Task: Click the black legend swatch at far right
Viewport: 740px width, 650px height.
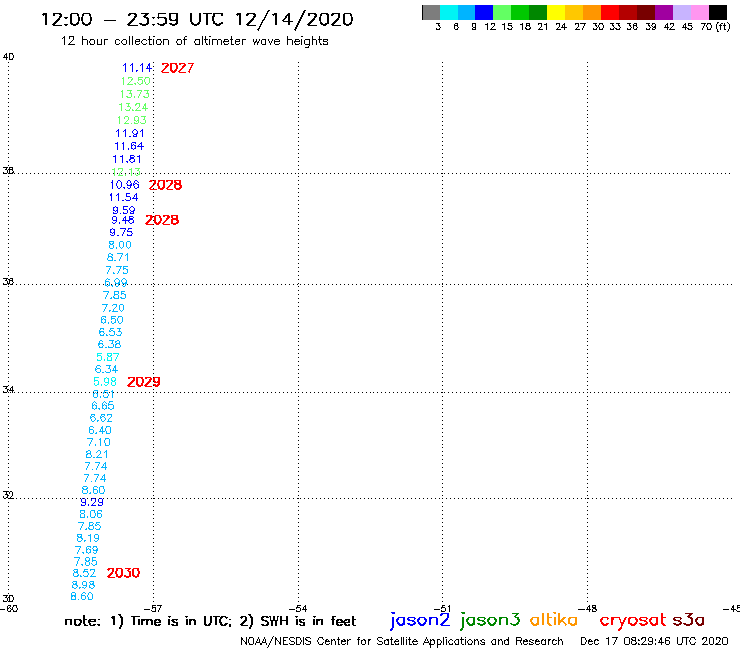Action: [717, 12]
